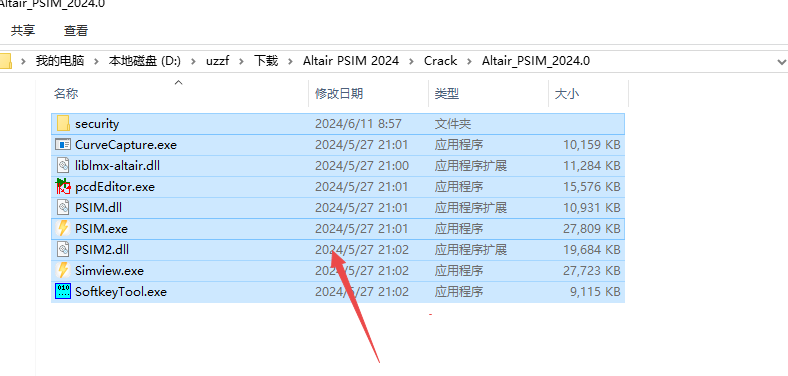788x376 pixels.
Task: Select the liblmx-altair.dll file name
Action: pyautogui.click(x=117, y=165)
